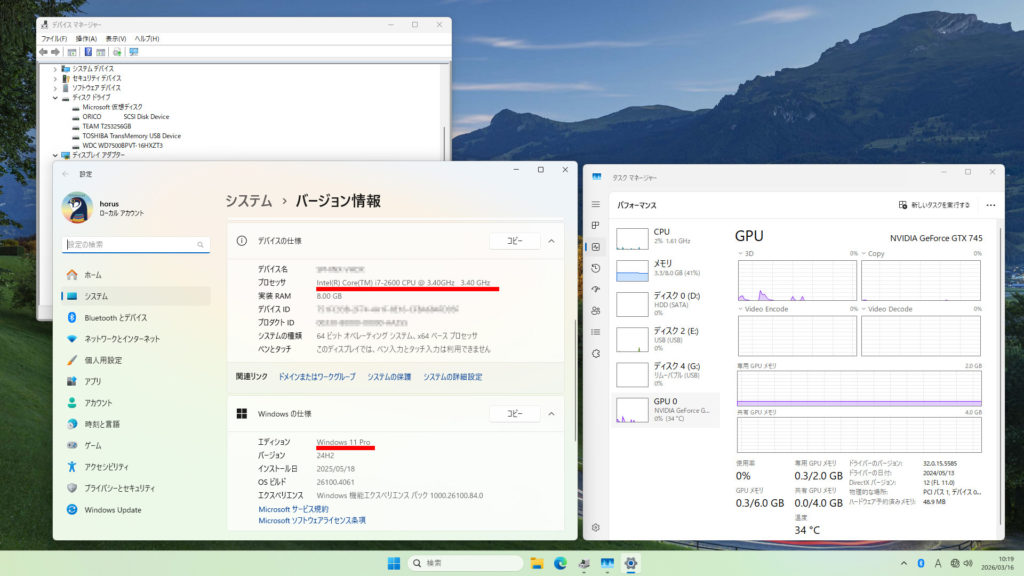
Task: Click the Device Manager help toolbar icon
Action: click(89, 52)
